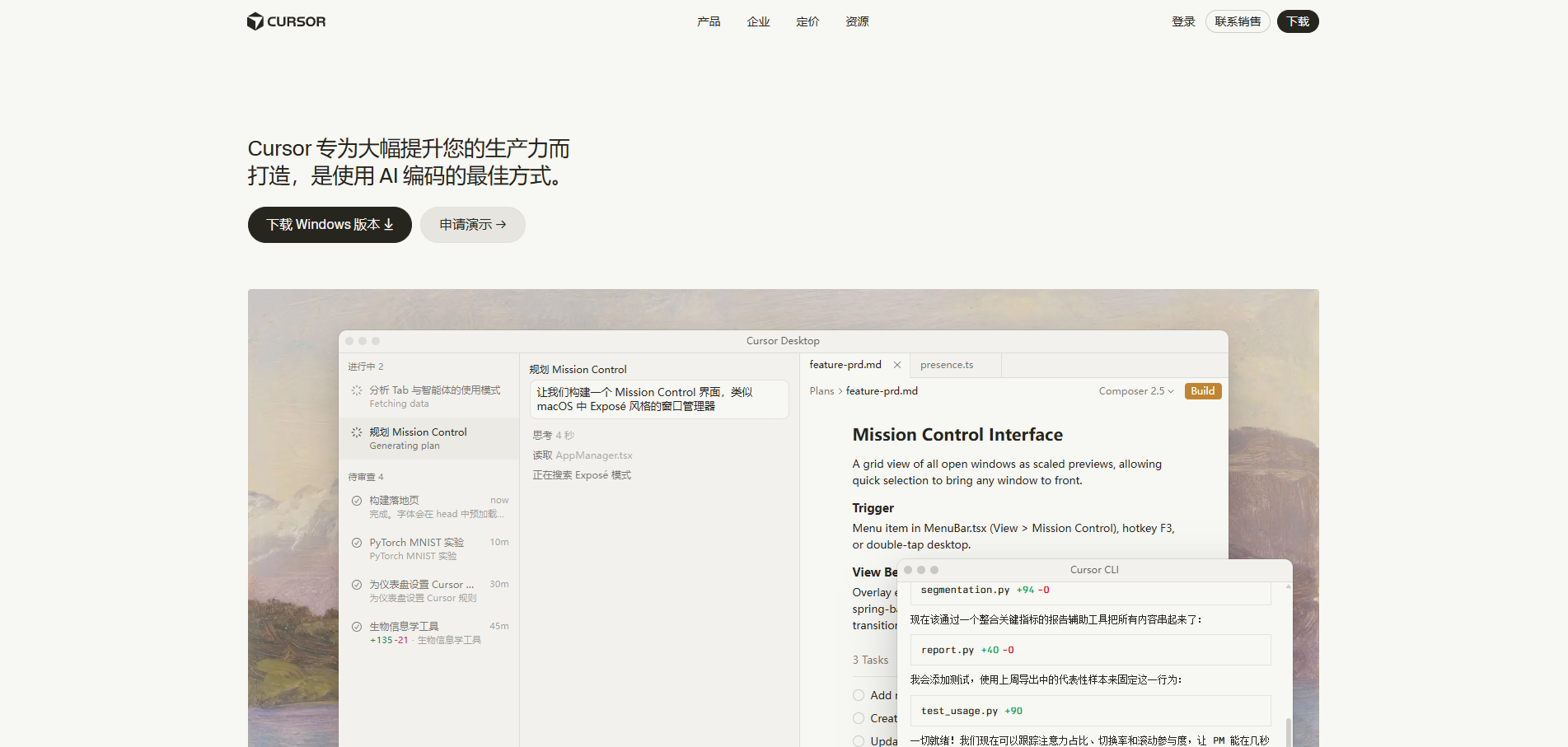The image size is (1568, 747).
Task: Click the Trigger subheading
Action: point(873,508)
